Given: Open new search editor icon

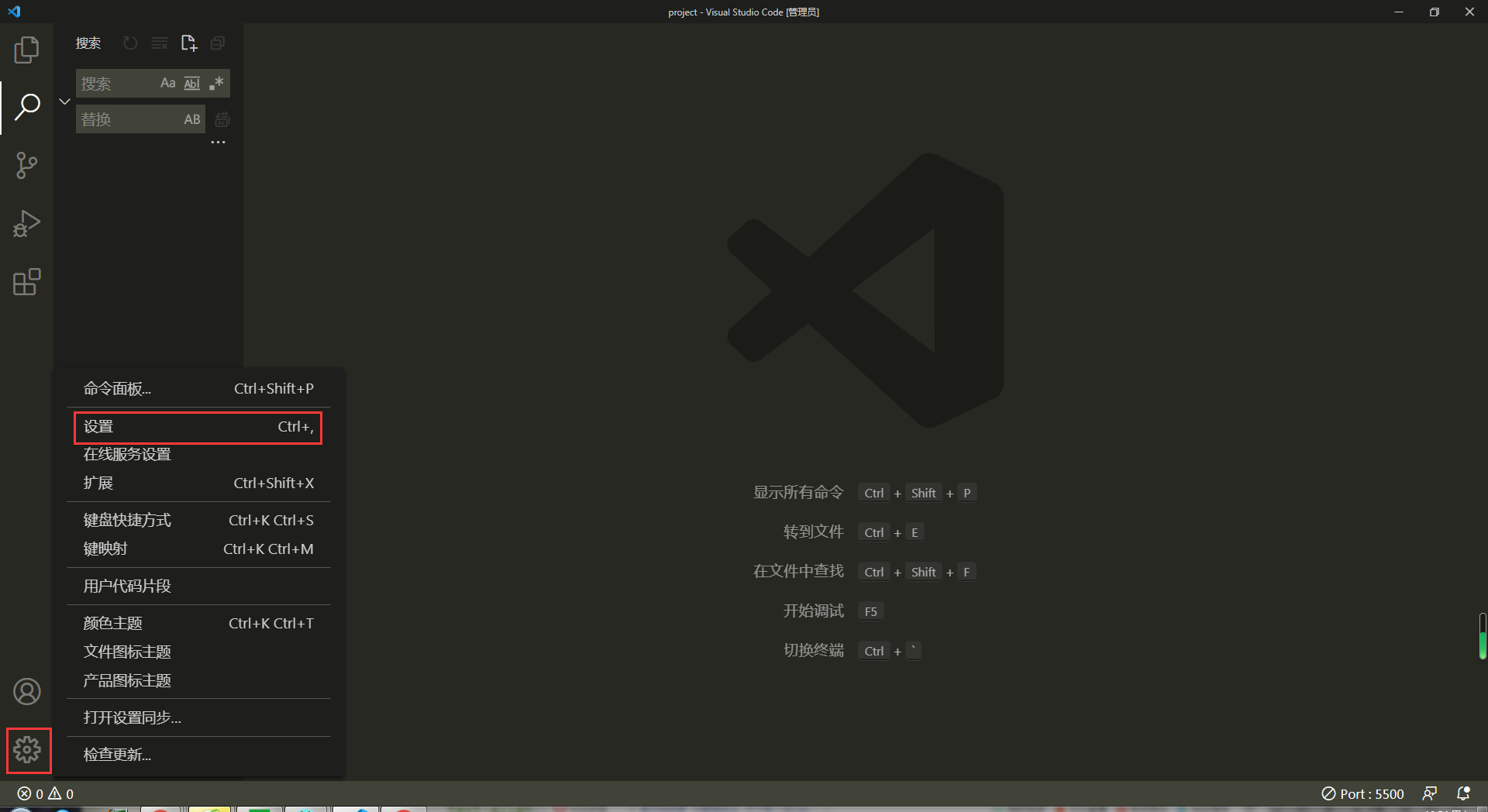Looking at the screenshot, I should coord(188,43).
